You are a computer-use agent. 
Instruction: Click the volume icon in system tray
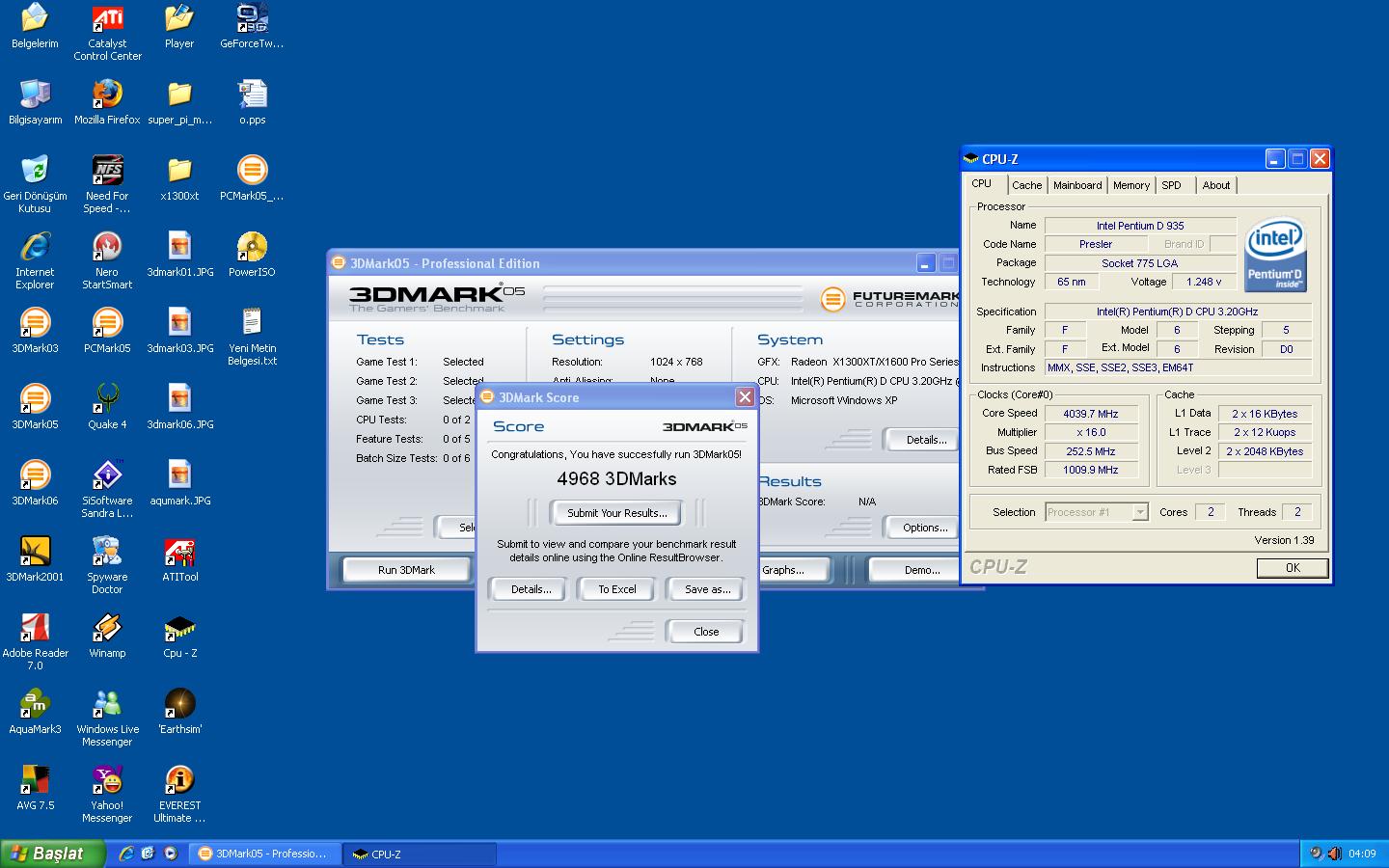click(x=1334, y=854)
